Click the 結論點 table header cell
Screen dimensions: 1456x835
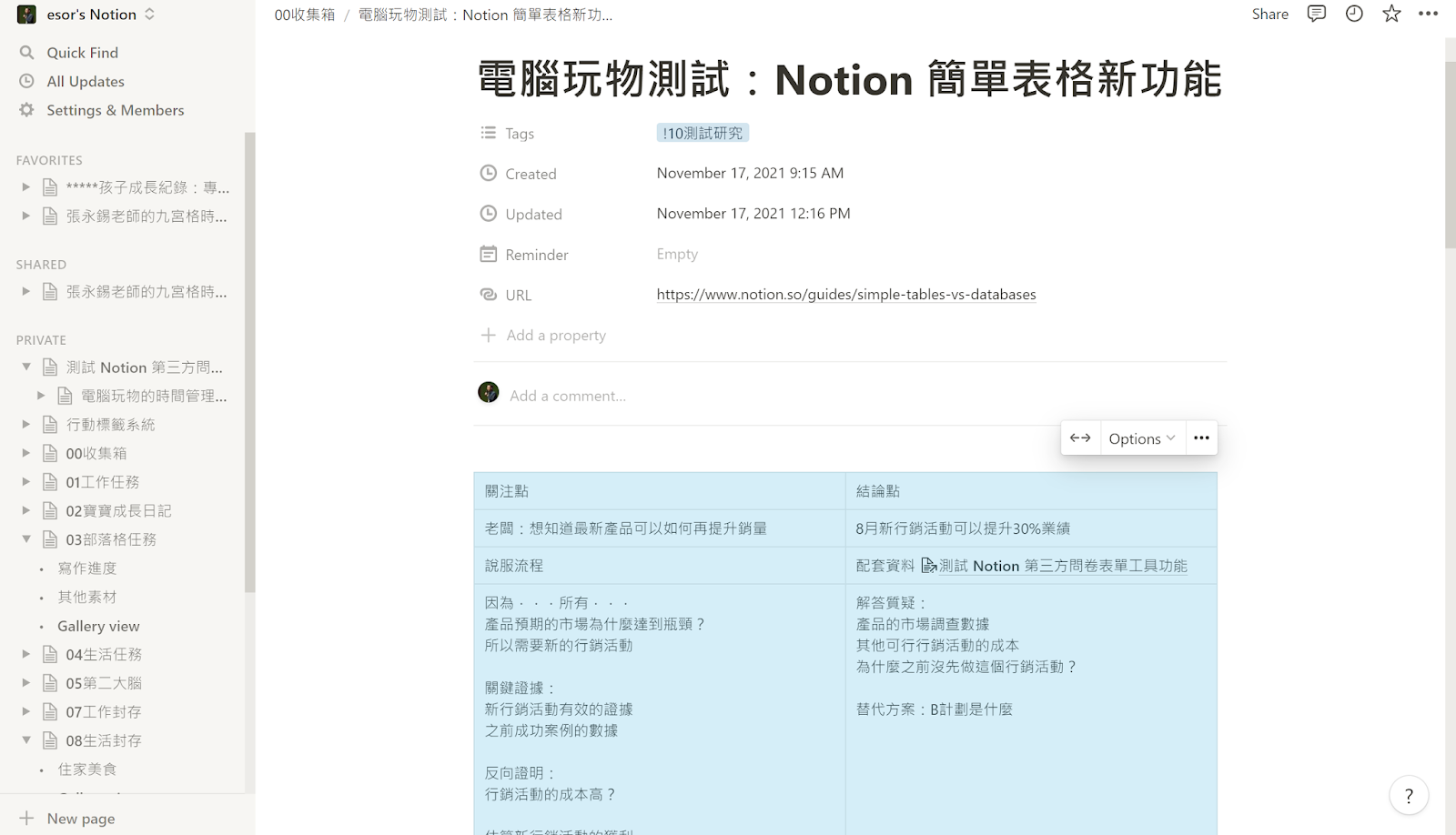(1031, 491)
